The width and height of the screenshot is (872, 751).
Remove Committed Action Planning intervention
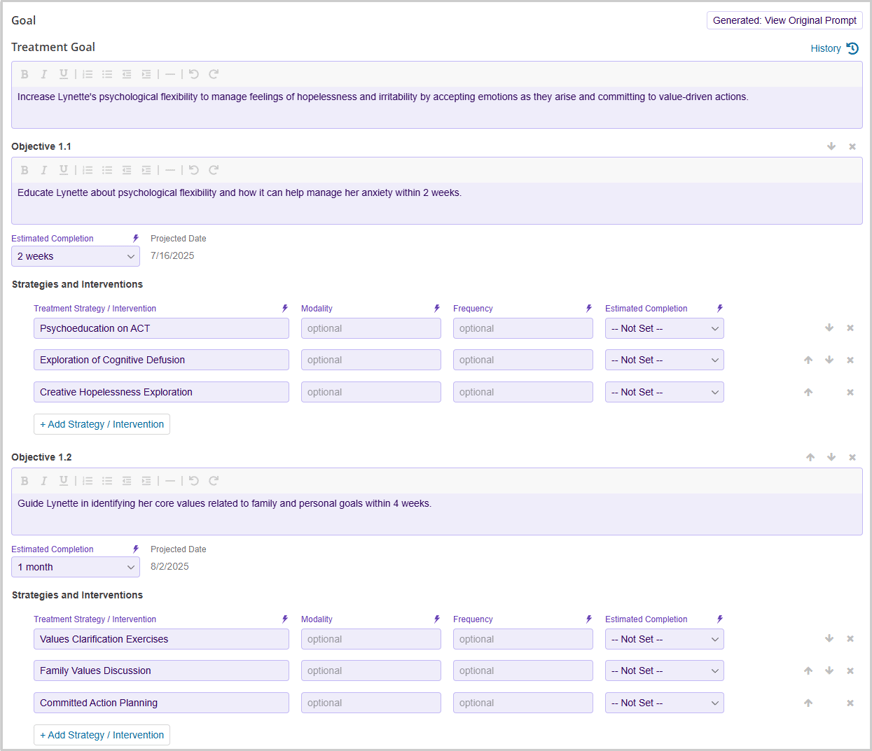point(850,704)
